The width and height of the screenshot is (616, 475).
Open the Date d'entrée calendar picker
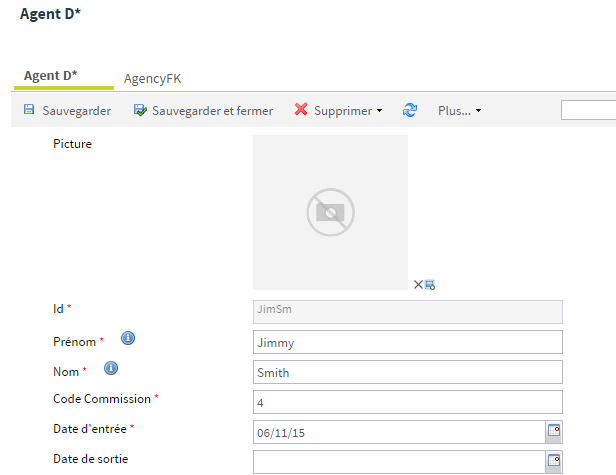553,432
